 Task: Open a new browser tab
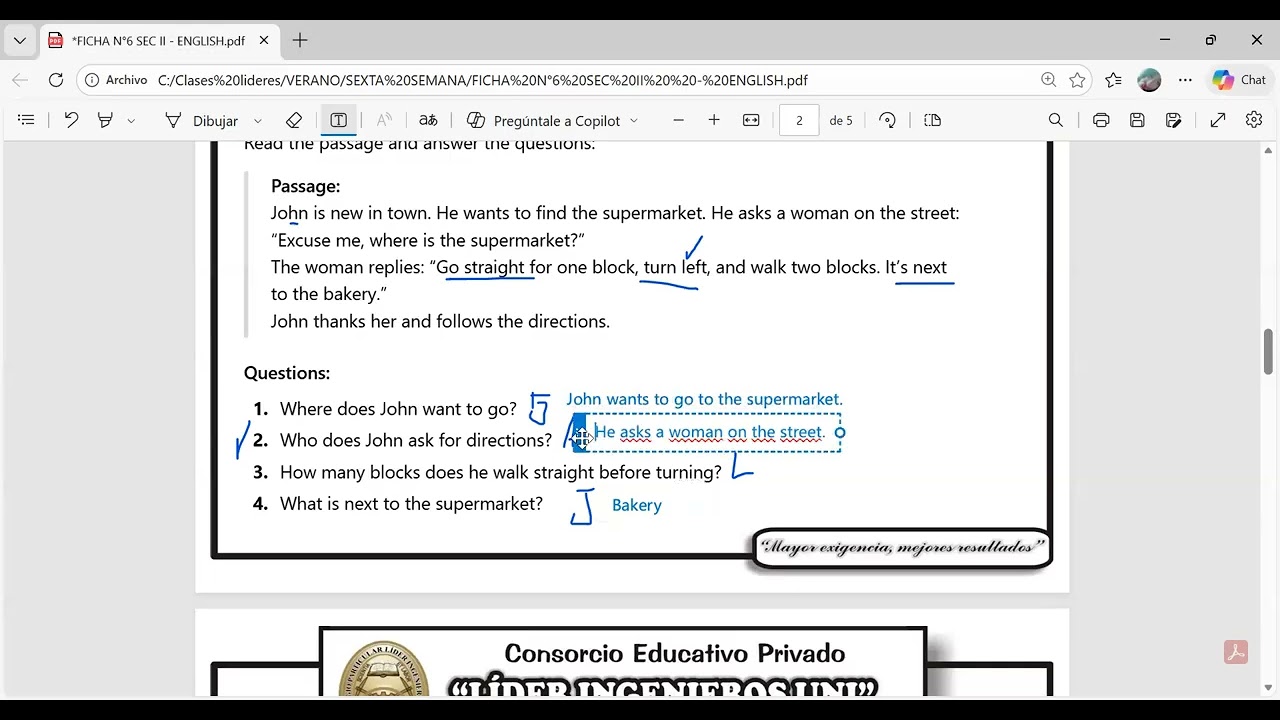tap(300, 41)
